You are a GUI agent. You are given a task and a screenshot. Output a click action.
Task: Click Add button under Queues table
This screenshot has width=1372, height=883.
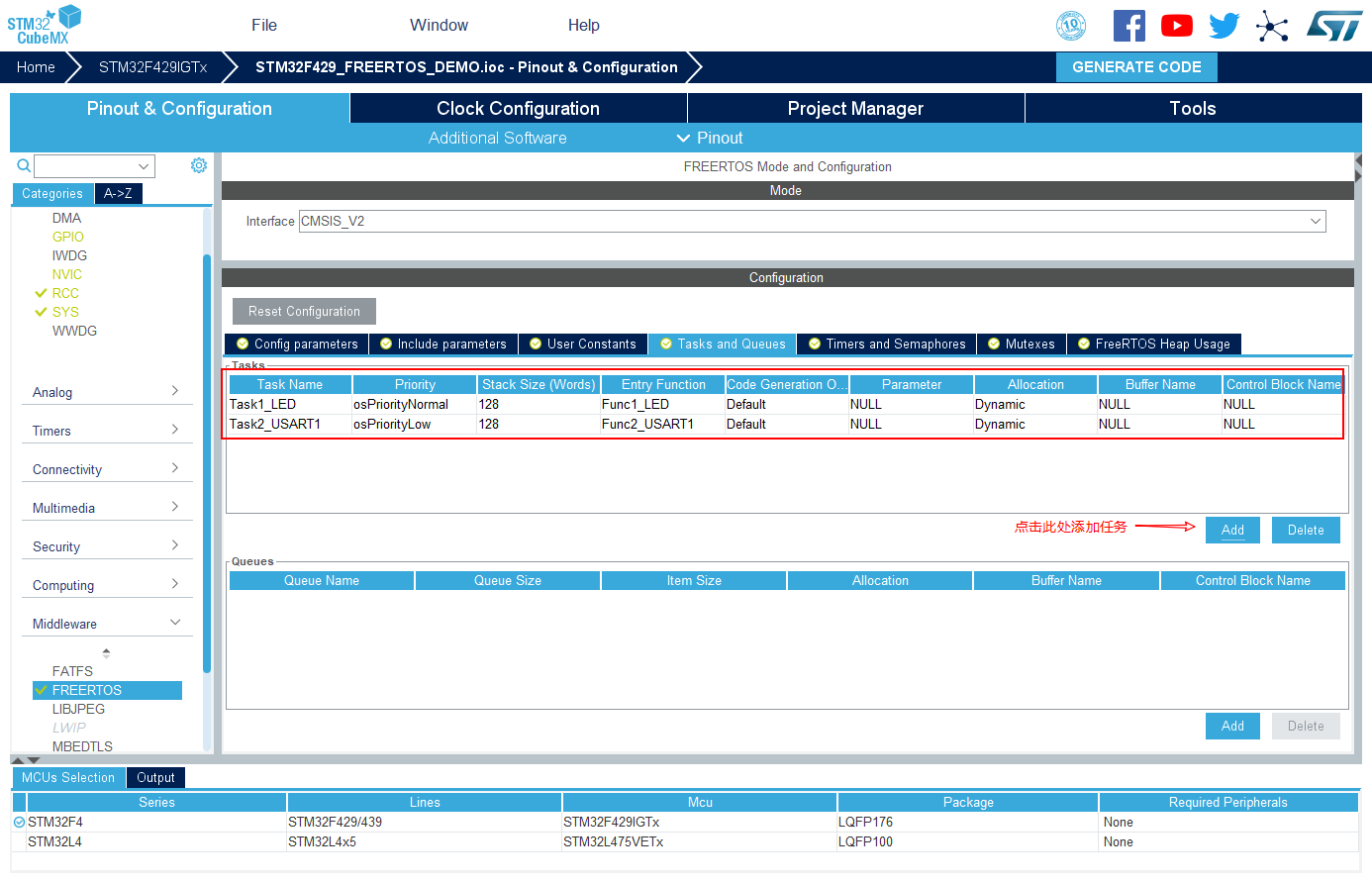1232,726
